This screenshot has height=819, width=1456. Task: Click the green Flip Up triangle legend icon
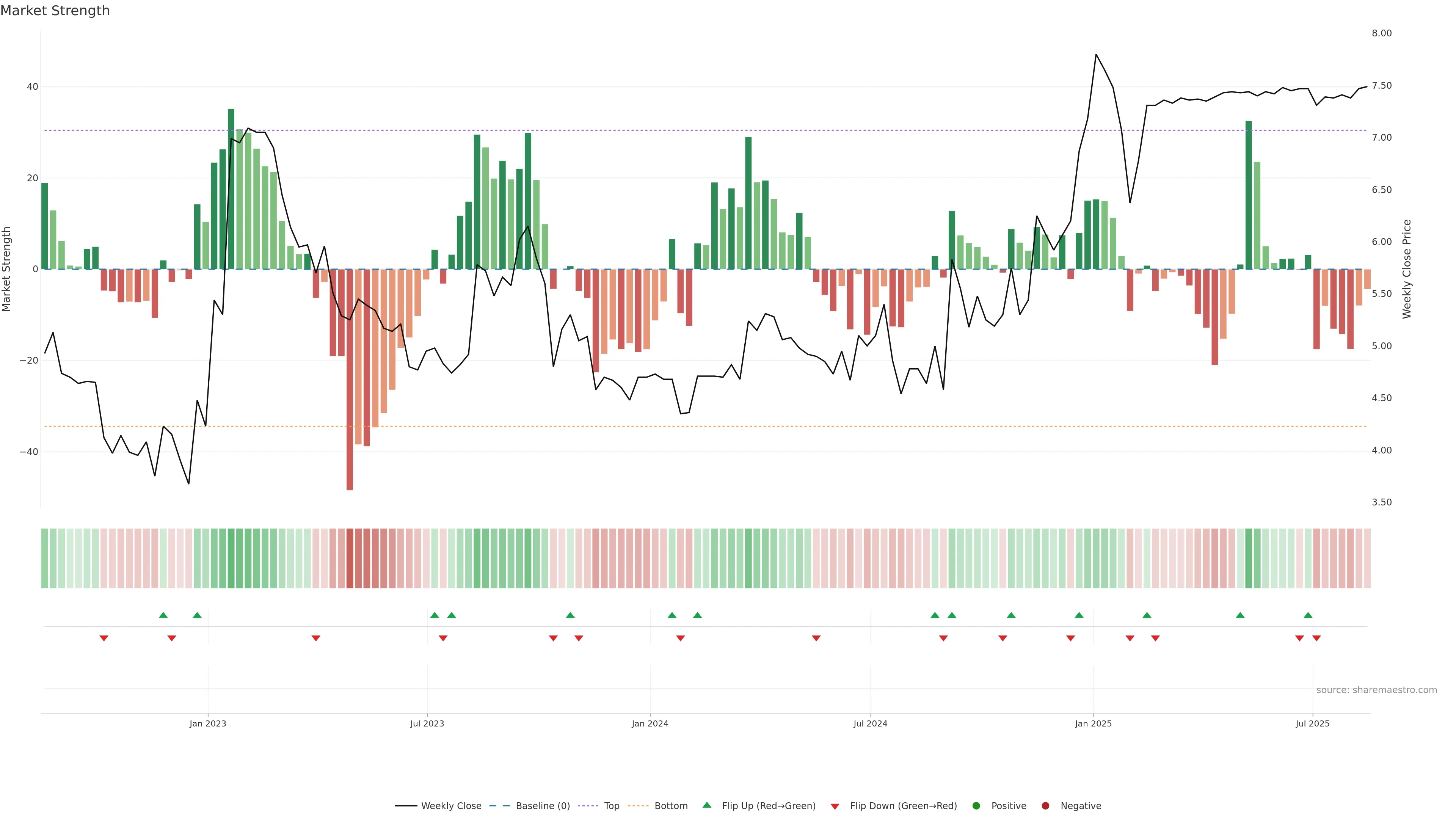click(x=706, y=805)
